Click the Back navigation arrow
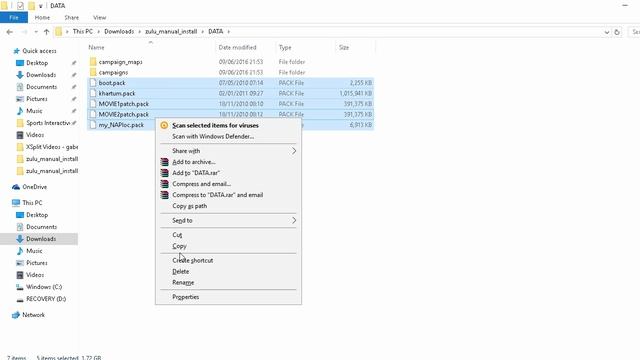 pos(10,32)
